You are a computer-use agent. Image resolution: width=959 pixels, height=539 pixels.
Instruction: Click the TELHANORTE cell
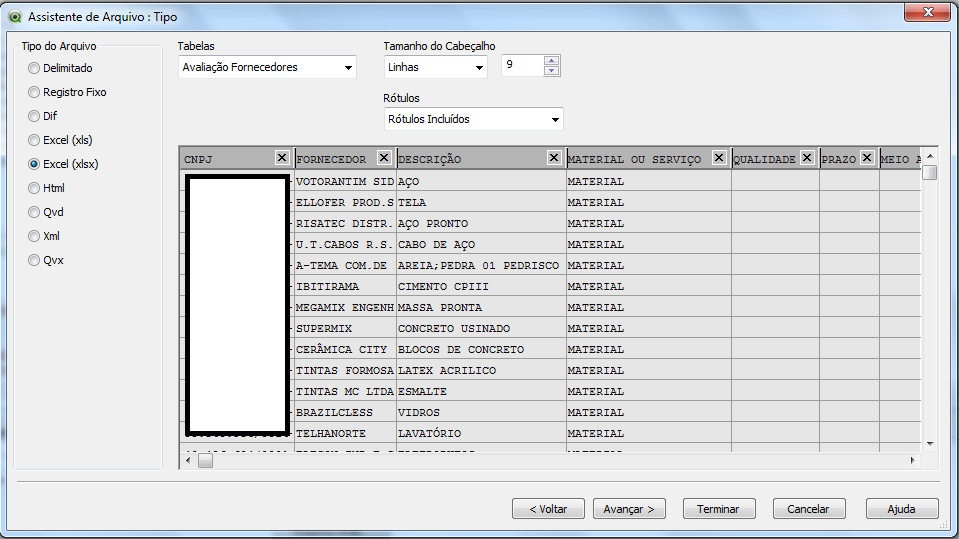tap(345, 433)
